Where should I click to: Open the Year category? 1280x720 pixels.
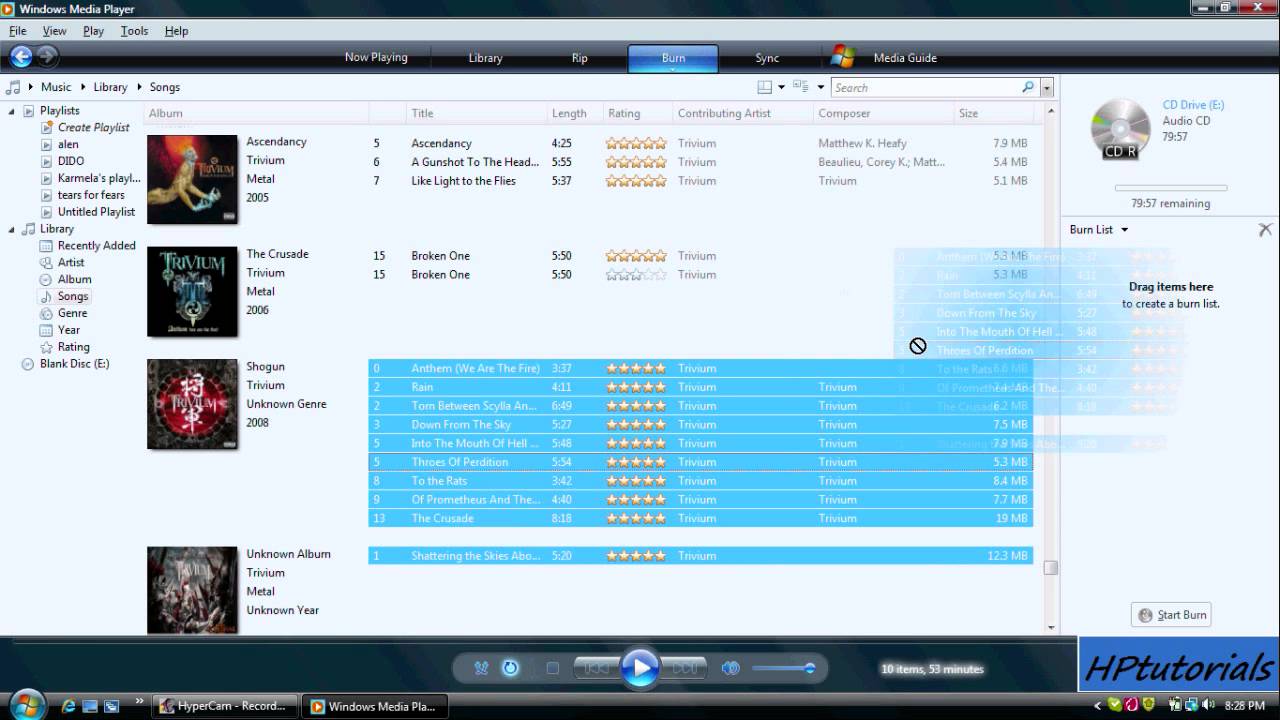pyautogui.click(x=69, y=330)
